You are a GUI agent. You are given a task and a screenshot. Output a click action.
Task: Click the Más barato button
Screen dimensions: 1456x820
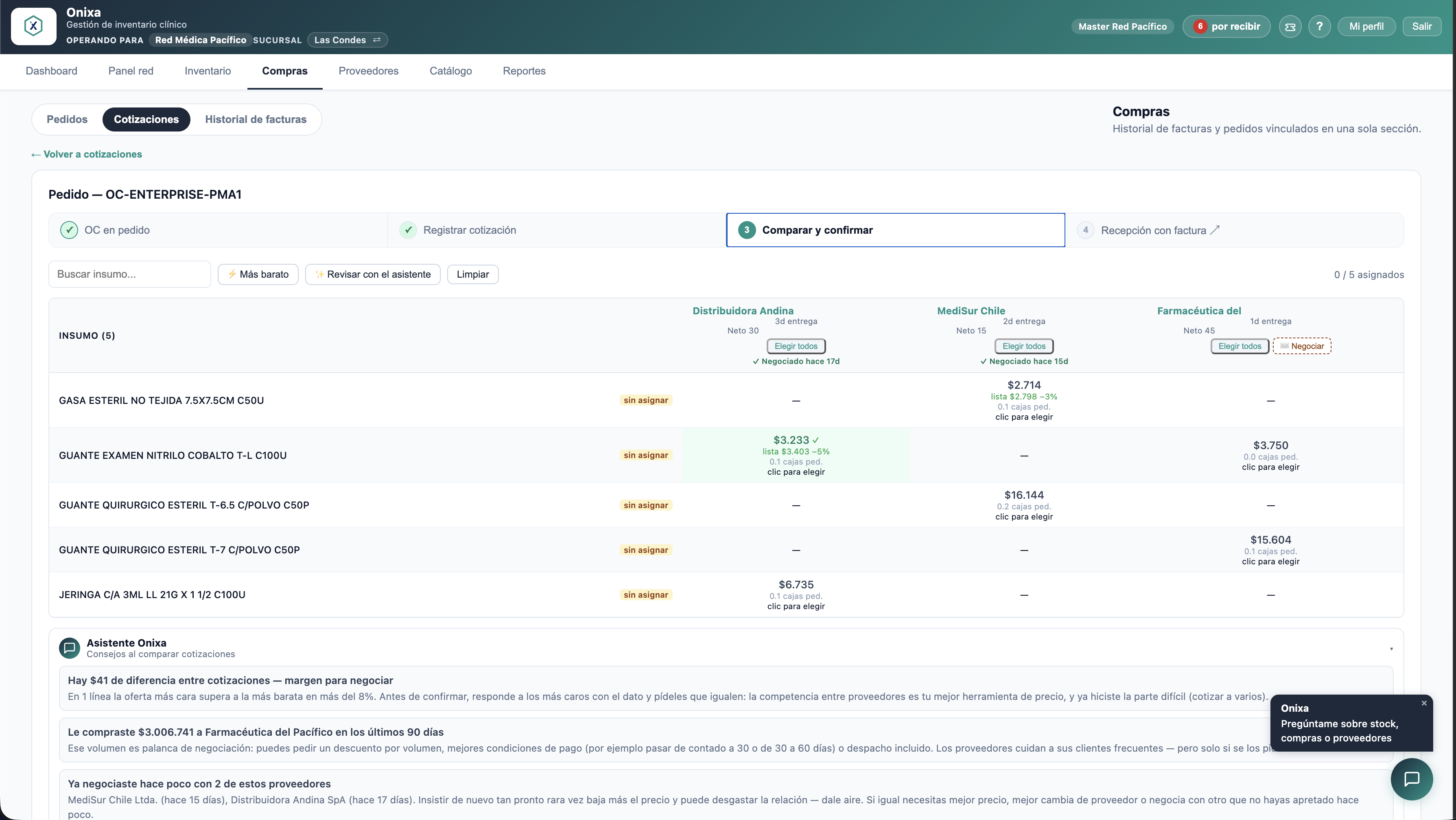click(x=258, y=274)
